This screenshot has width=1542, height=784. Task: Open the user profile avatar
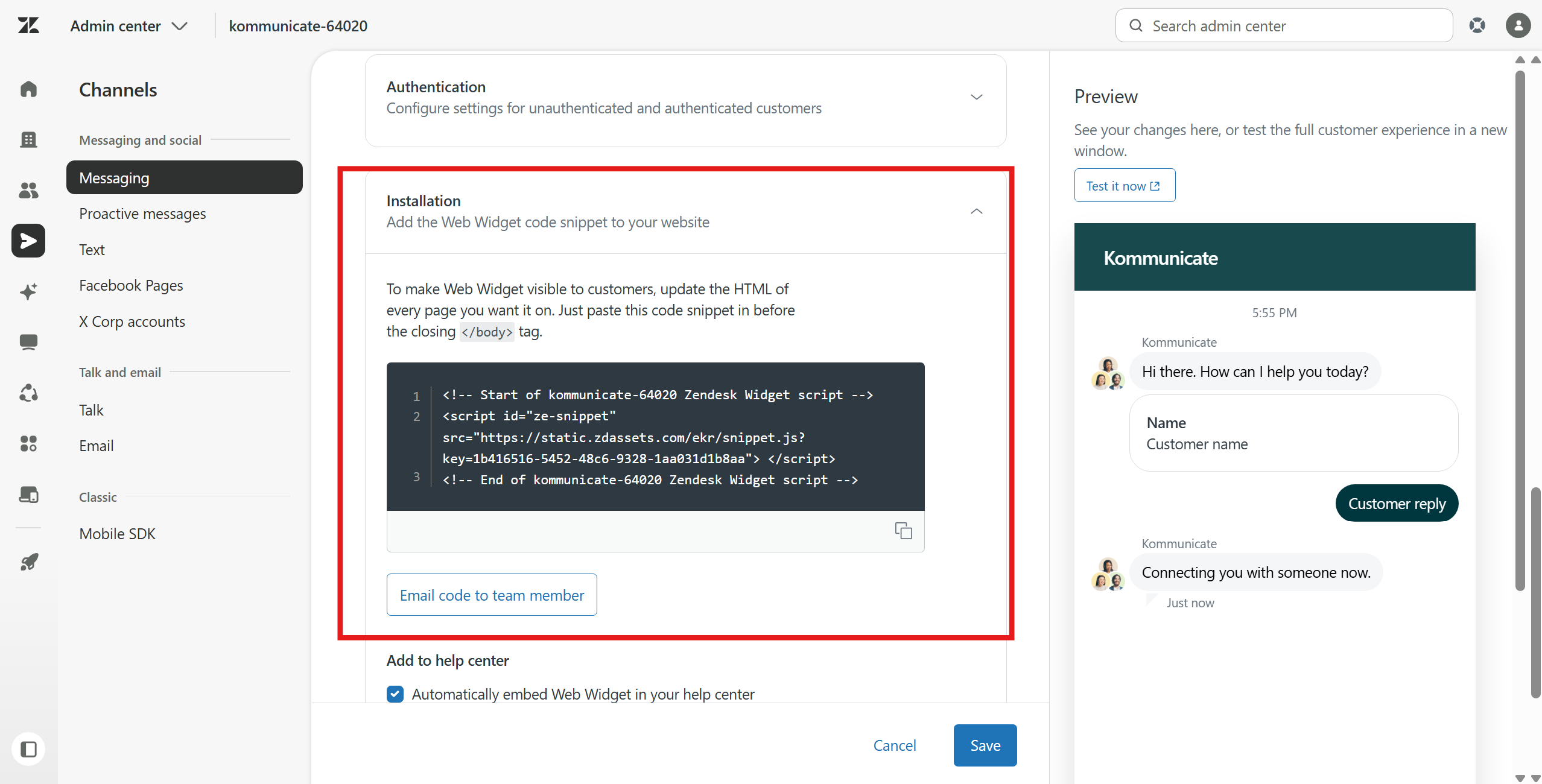(x=1518, y=25)
